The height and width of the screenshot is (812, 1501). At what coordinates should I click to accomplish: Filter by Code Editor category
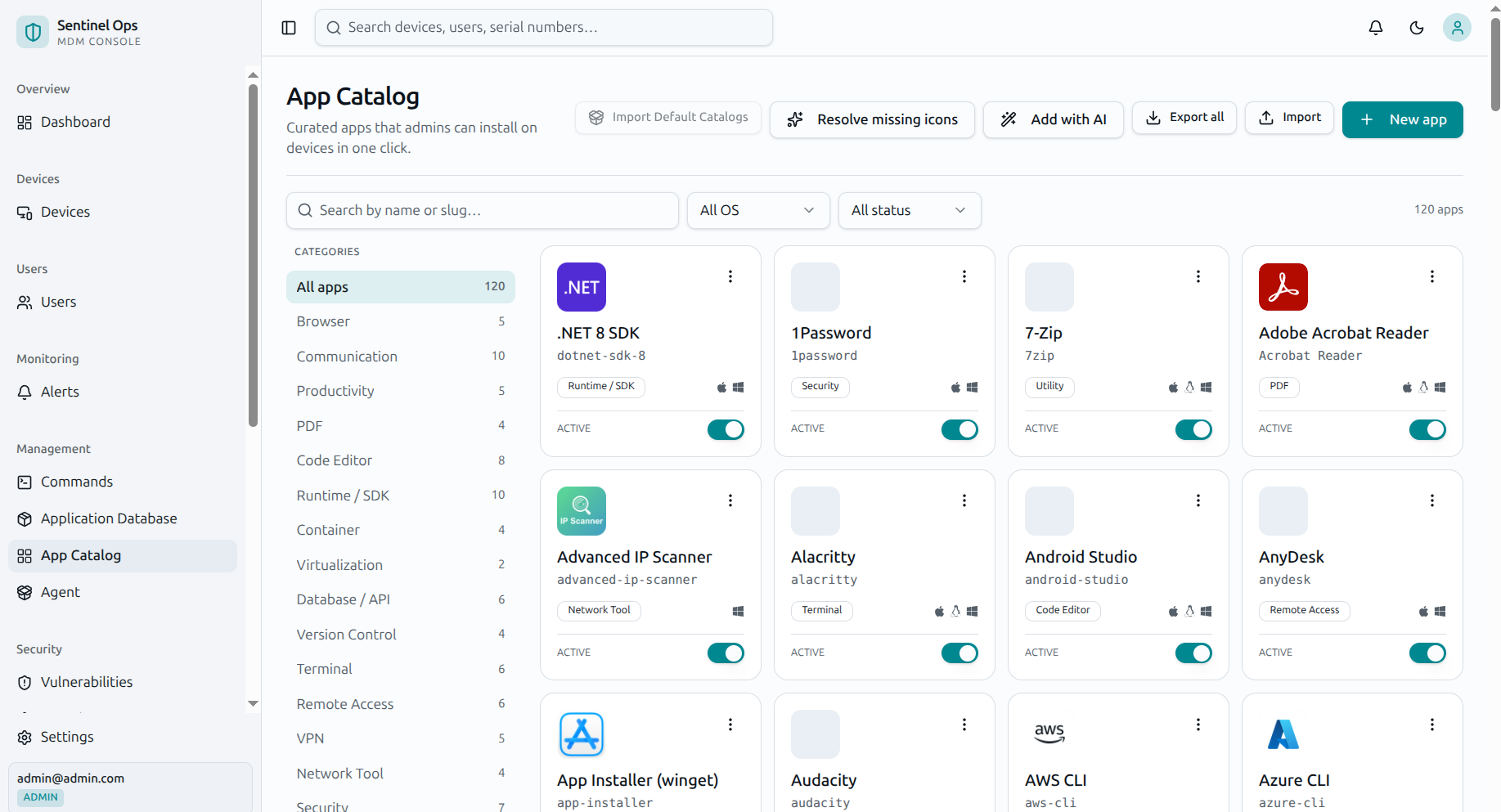click(x=401, y=460)
